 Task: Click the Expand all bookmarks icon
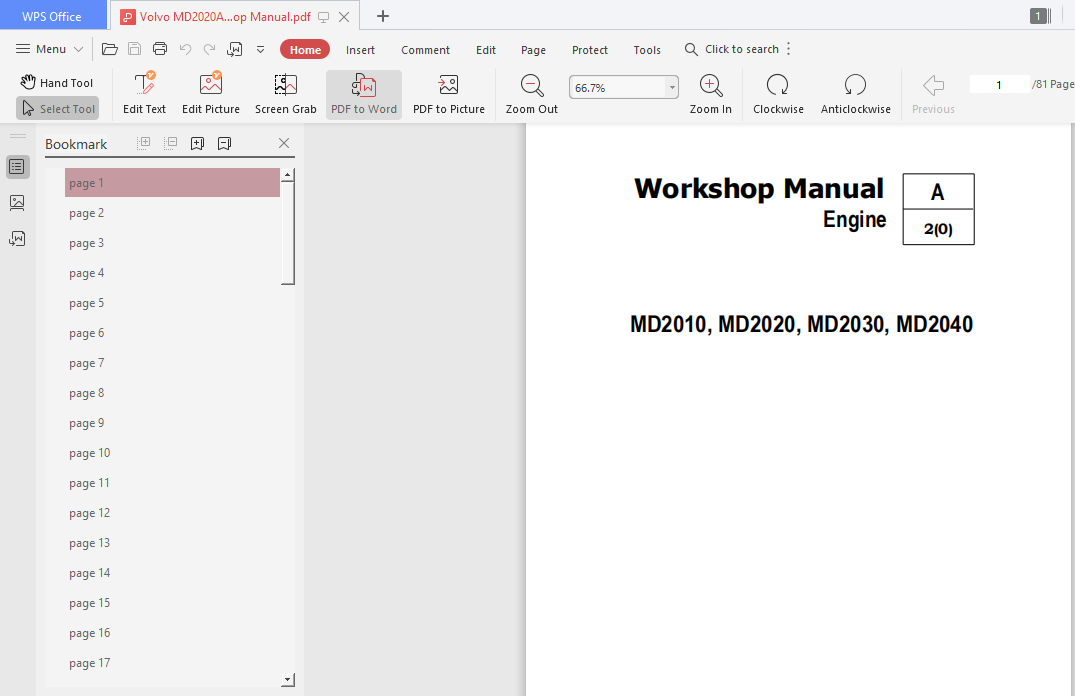pos(144,143)
